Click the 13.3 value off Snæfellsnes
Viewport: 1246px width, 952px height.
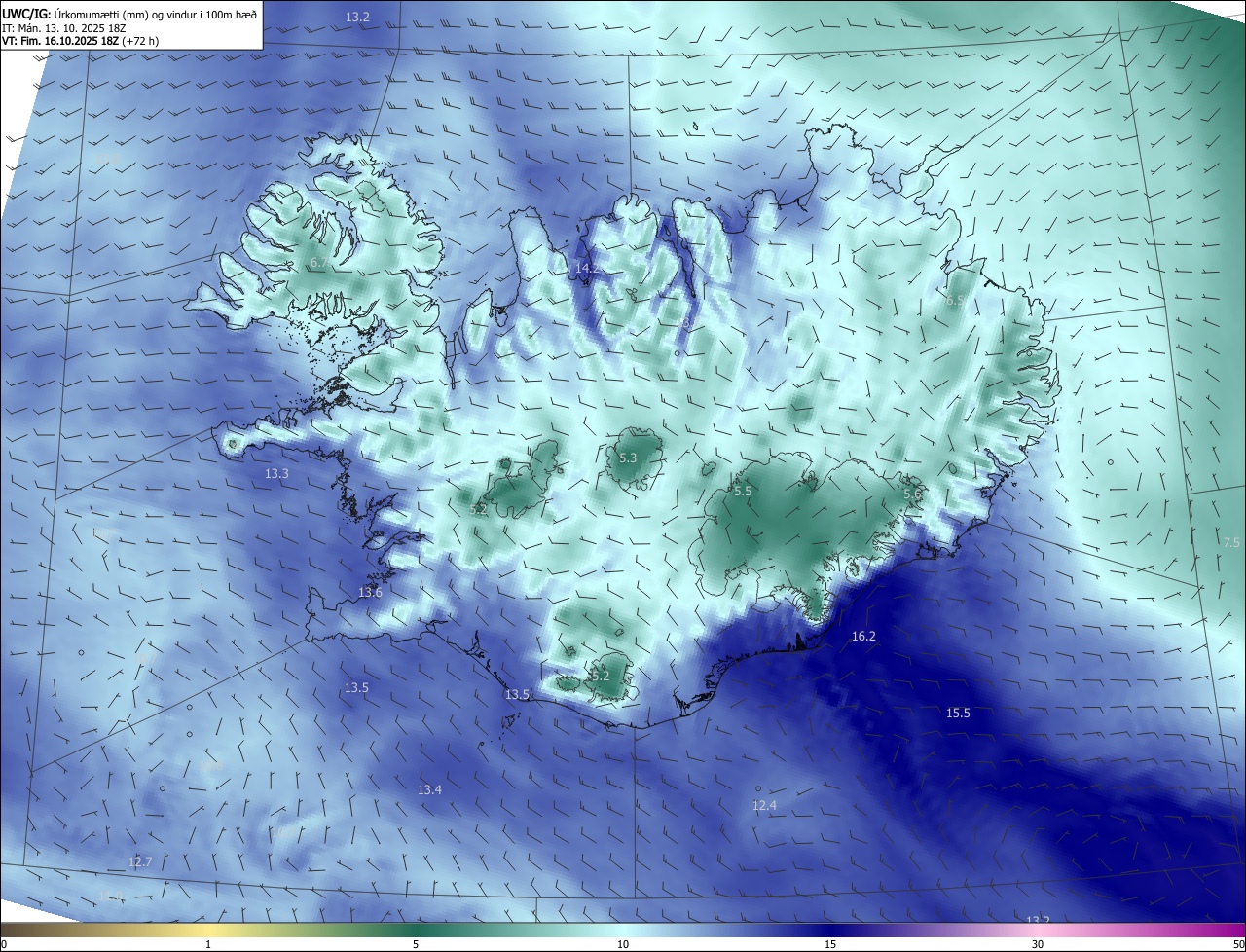(276, 474)
